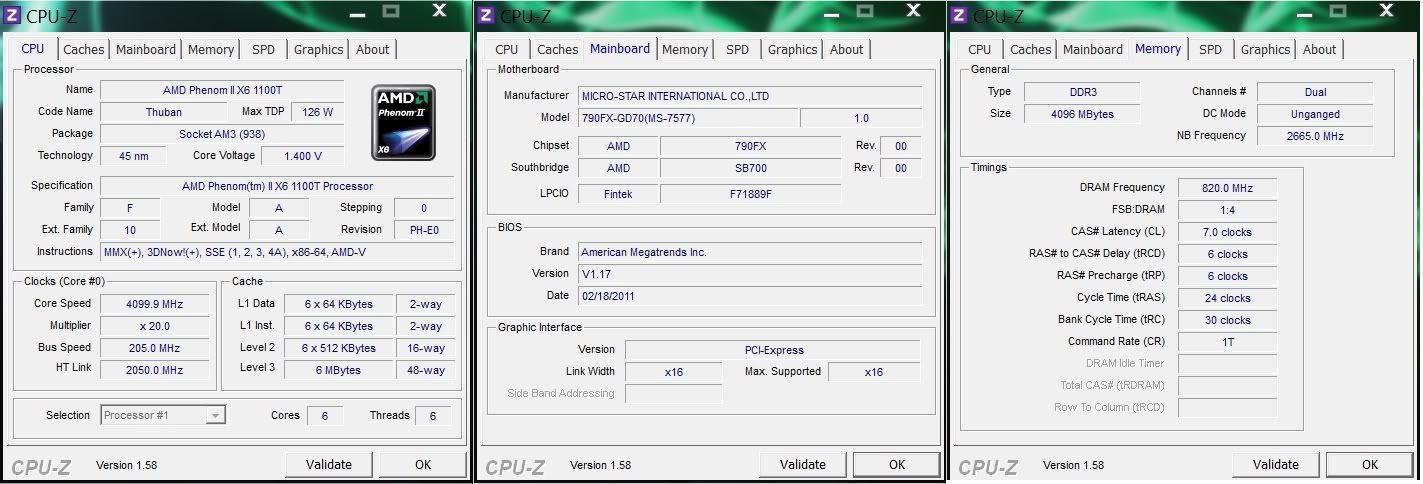Select SPD tab in Mainboard window
This screenshot has height=484, width=1423.
[x=738, y=49]
